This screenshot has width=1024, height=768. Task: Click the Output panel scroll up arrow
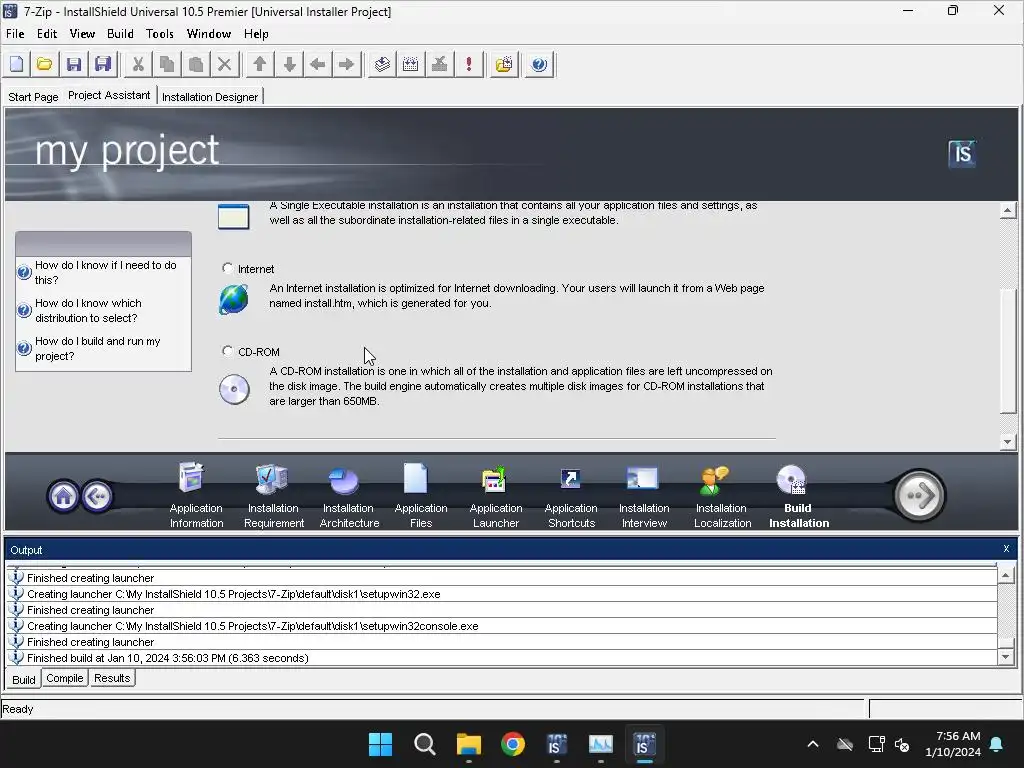coord(1006,575)
